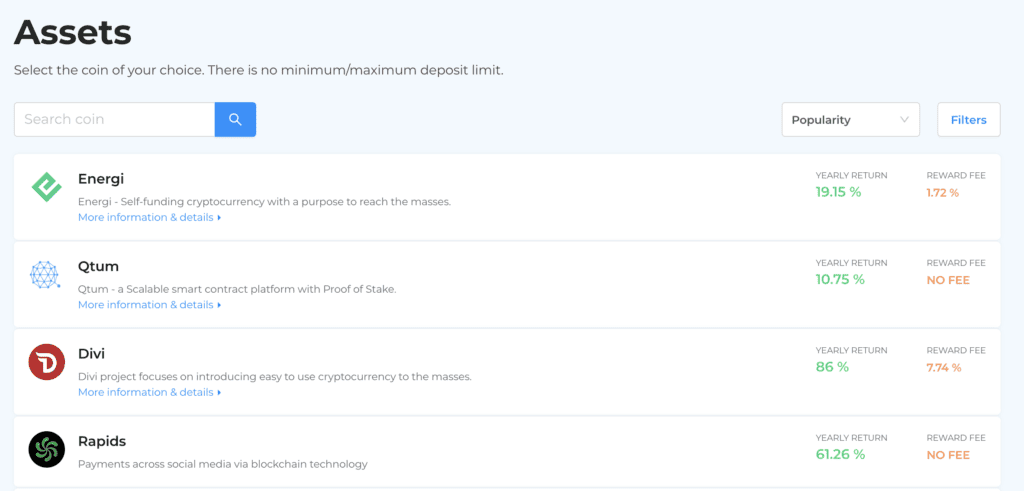Open the Popularity sort dropdown
The height and width of the screenshot is (491, 1024).
point(850,119)
